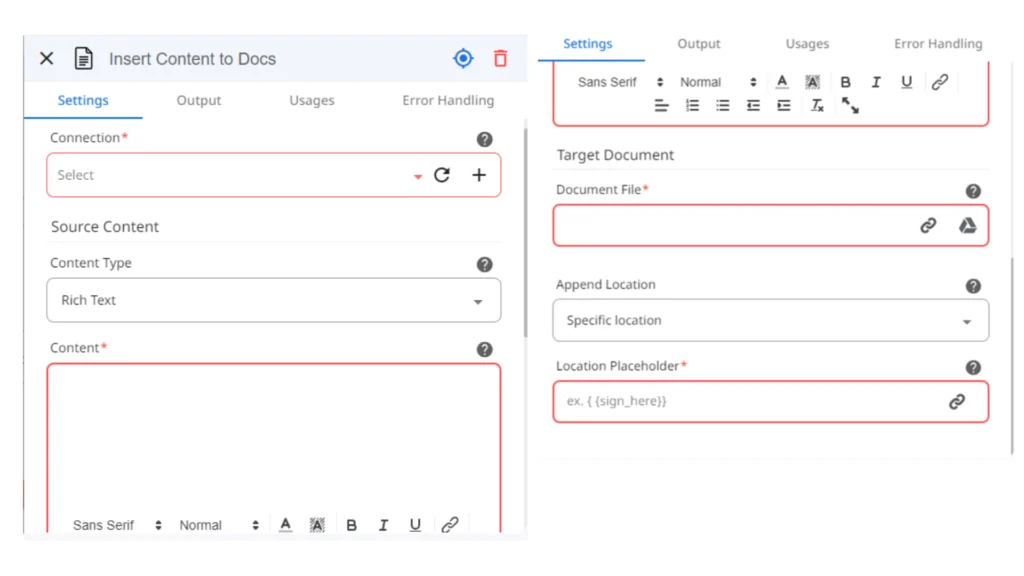
Task: Click the blue target locate icon
Action: [x=463, y=59]
